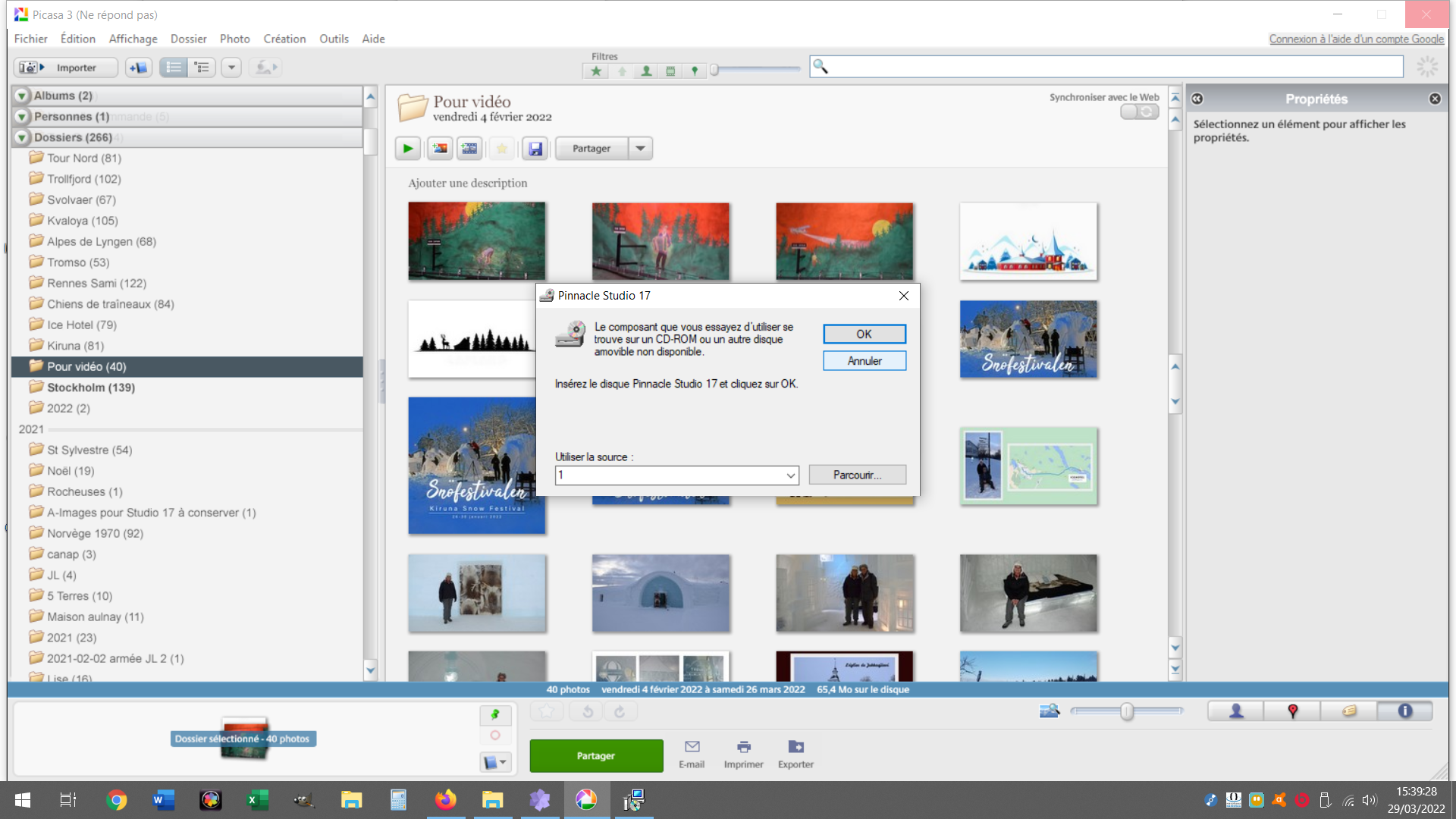1456x819 pixels.
Task: Click the Exporter icon
Action: click(x=795, y=755)
